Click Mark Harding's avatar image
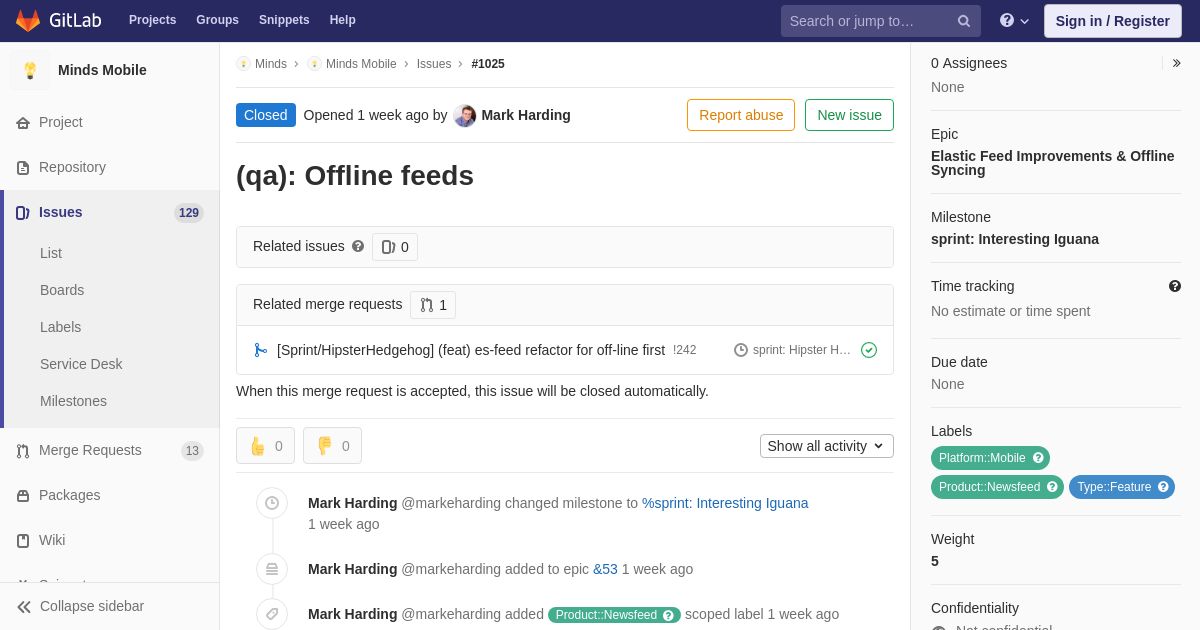 coord(465,115)
